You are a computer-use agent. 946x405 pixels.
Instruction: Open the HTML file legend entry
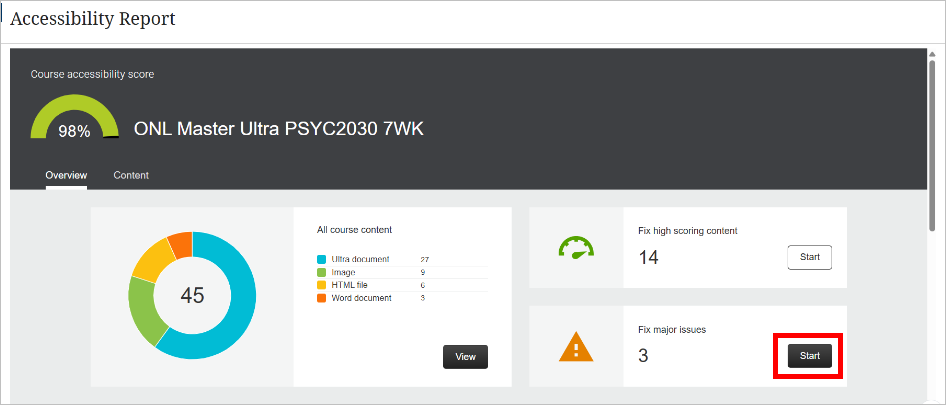[352, 285]
